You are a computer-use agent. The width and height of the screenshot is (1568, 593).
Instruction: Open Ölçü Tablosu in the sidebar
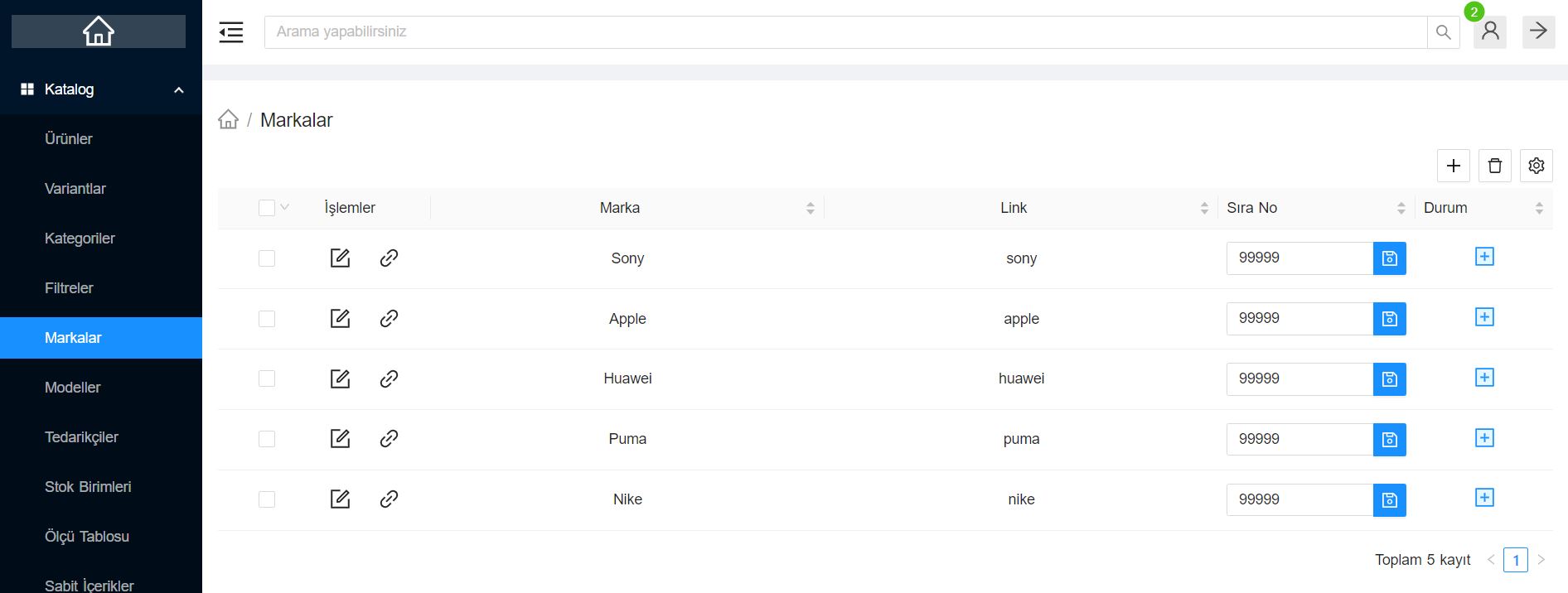(x=101, y=537)
